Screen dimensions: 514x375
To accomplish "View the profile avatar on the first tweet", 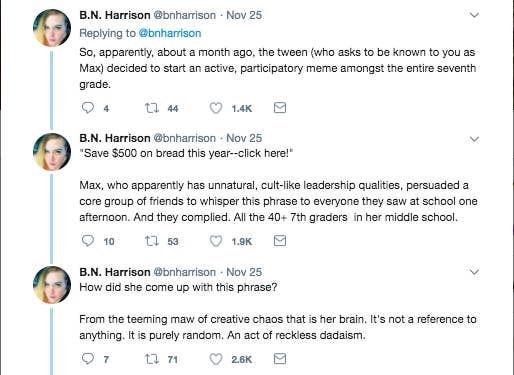I will coord(52,28).
